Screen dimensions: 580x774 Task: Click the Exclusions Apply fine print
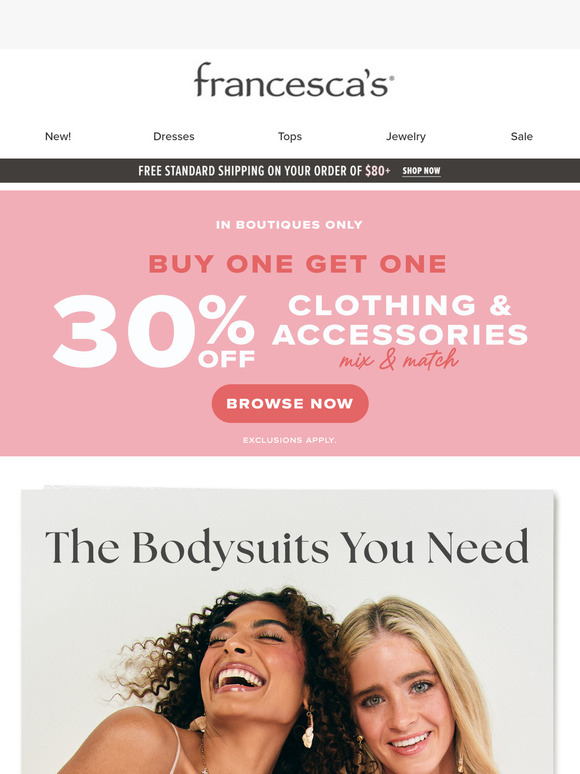pos(290,440)
